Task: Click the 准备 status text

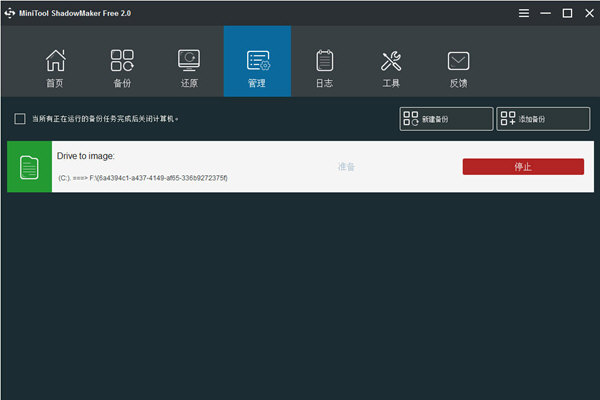Action: [346, 167]
